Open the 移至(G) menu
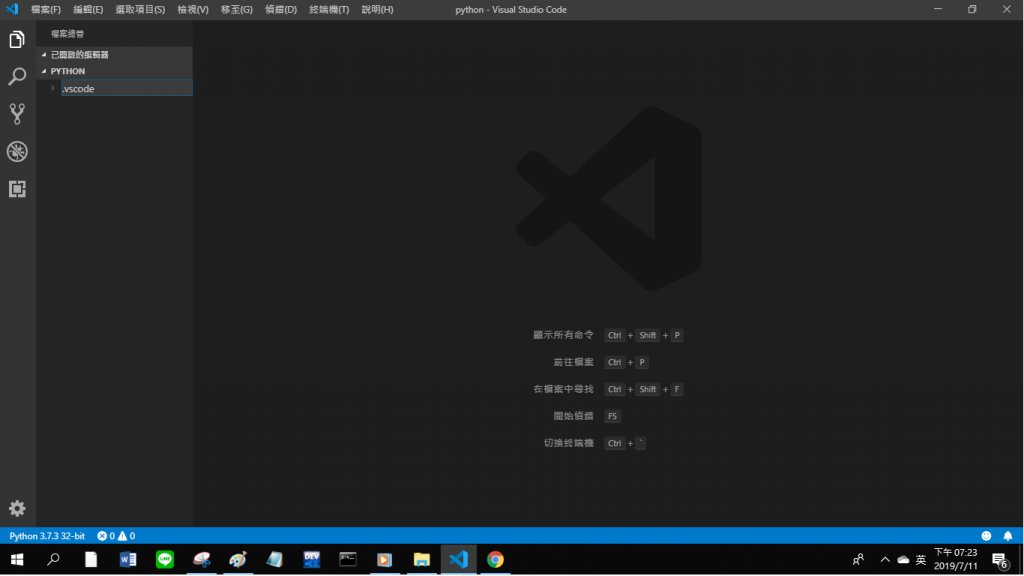This screenshot has width=1024, height=576. [236, 10]
